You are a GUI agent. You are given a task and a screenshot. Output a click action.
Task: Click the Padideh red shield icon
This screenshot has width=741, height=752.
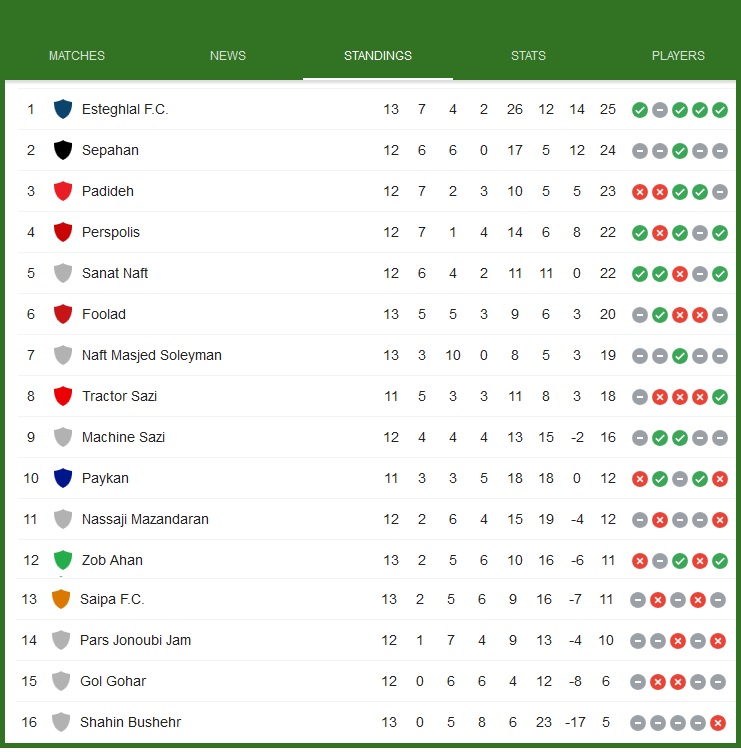(x=63, y=191)
